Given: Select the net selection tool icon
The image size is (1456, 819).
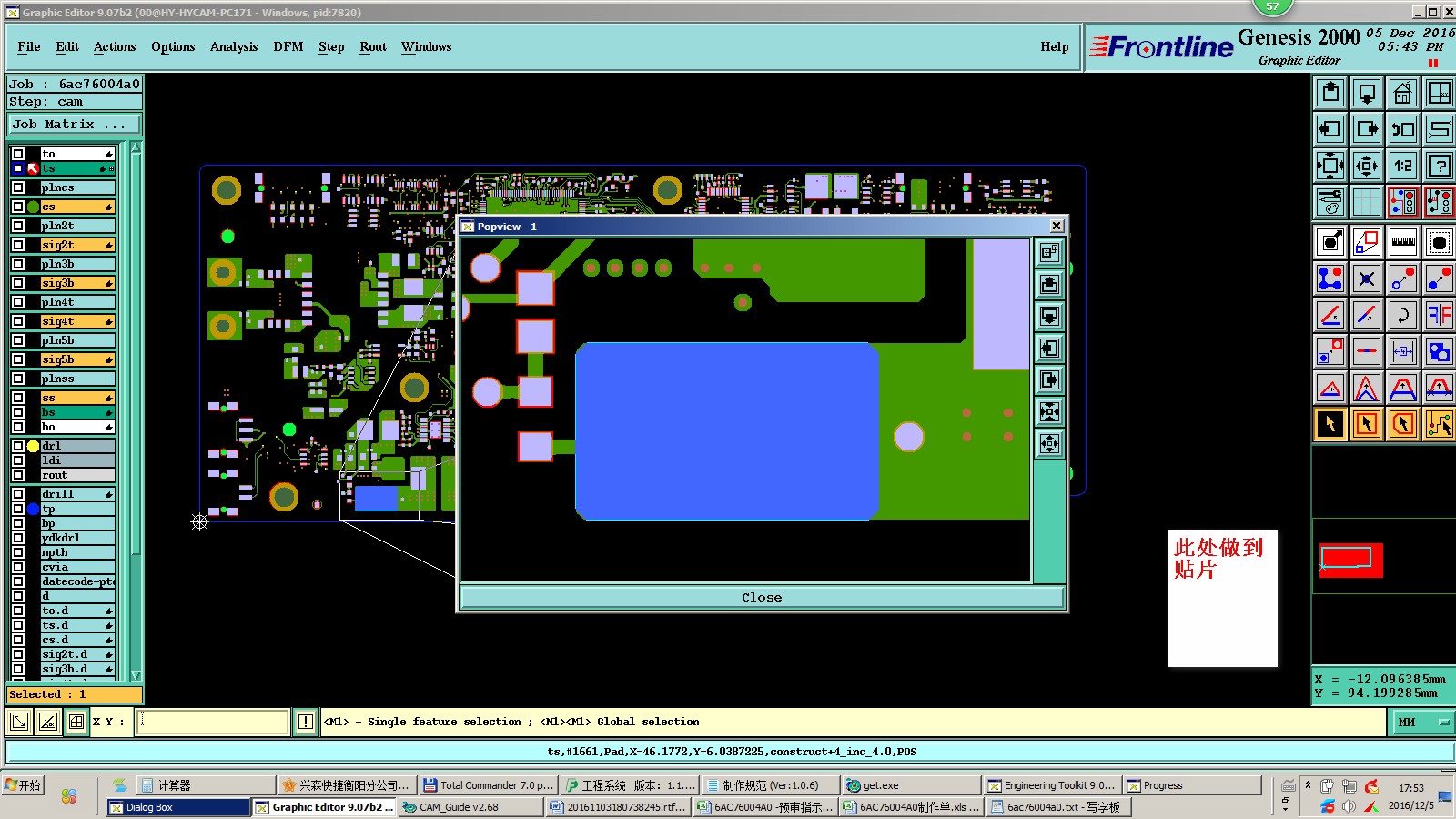Looking at the screenshot, I should pyautogui.click(x=1440, y=424).
